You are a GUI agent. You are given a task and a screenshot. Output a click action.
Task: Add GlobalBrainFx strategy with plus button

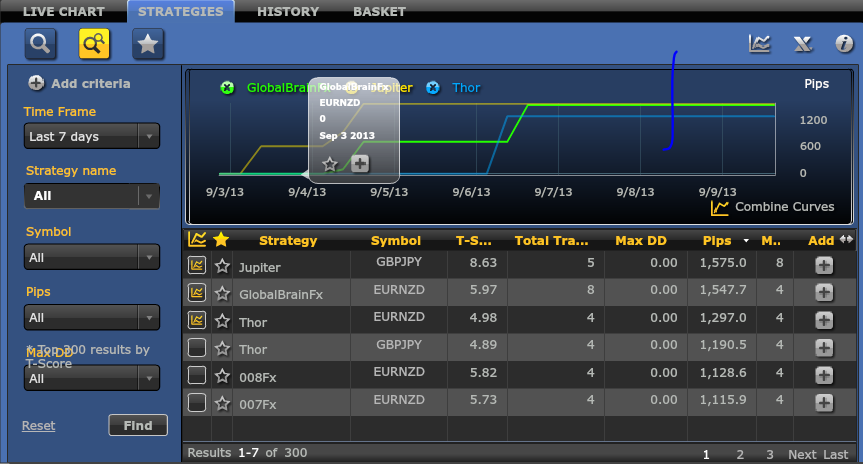[824, 292]
